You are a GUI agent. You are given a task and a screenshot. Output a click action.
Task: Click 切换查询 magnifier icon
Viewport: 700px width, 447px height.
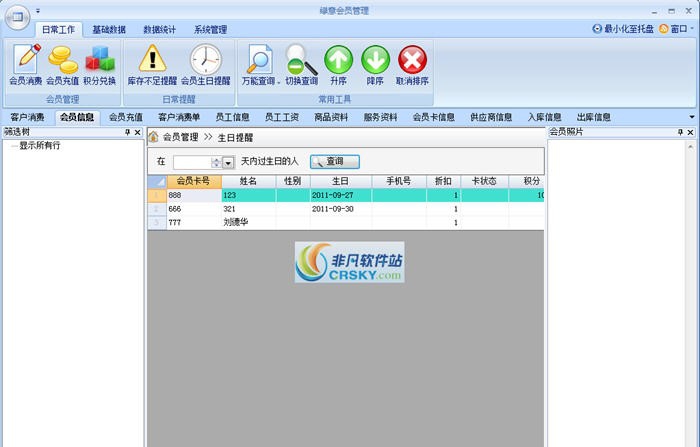click(301, 65)
